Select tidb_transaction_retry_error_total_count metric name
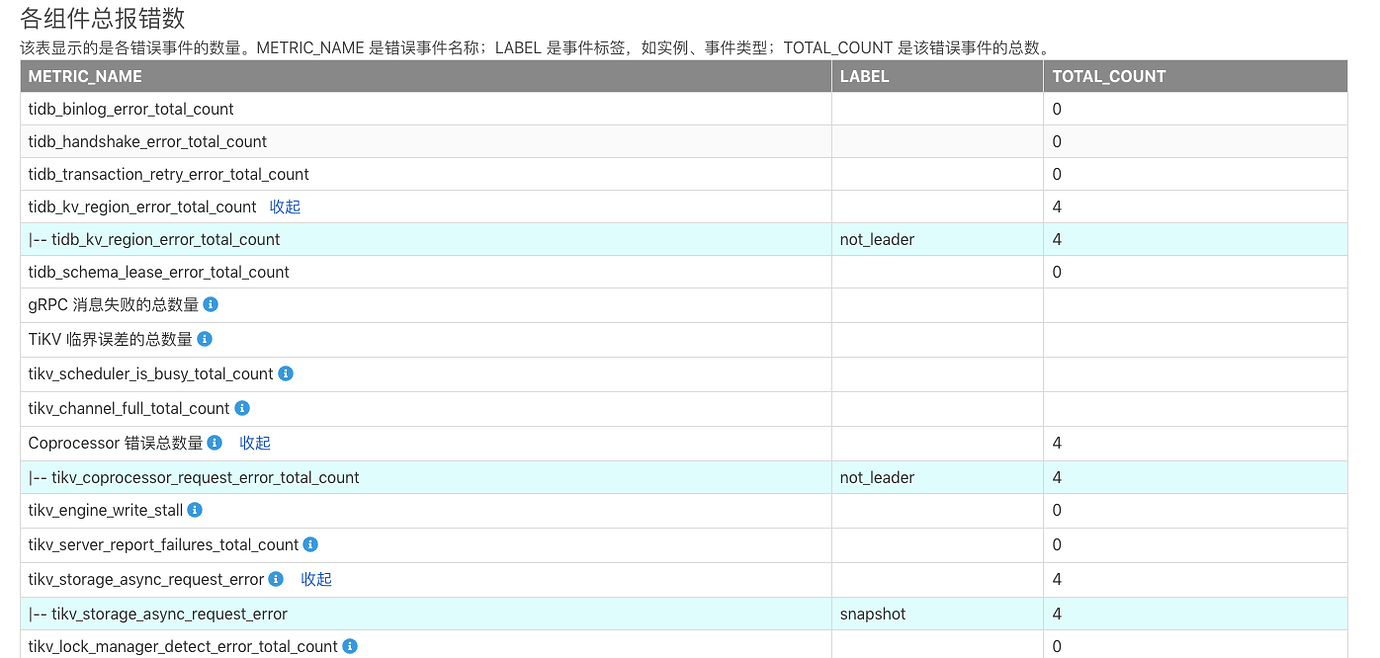The height and width of the screenshot is (658, 1380). [169, 174]
